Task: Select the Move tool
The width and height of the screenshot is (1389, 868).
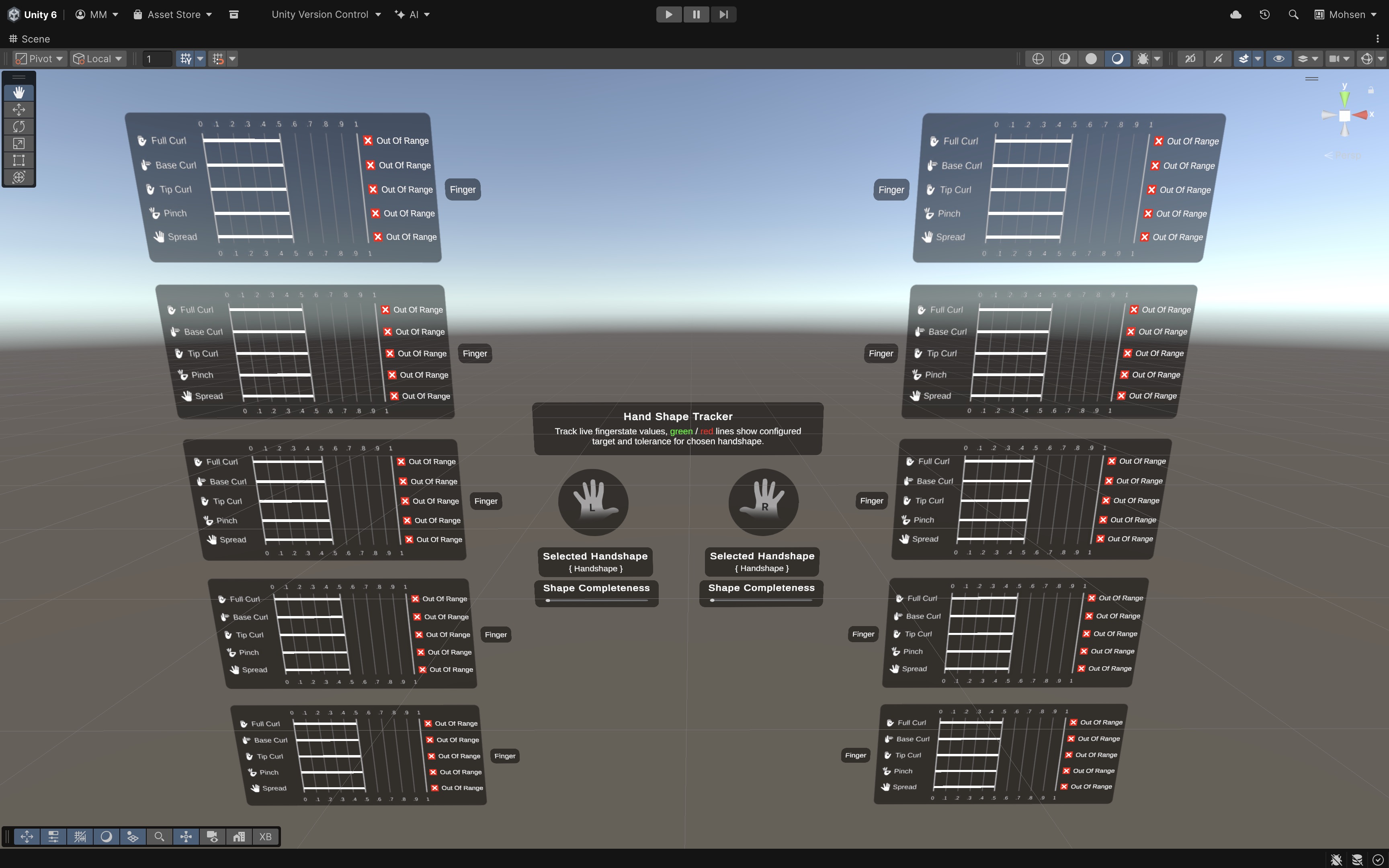Action: click(x=19, y=110)
